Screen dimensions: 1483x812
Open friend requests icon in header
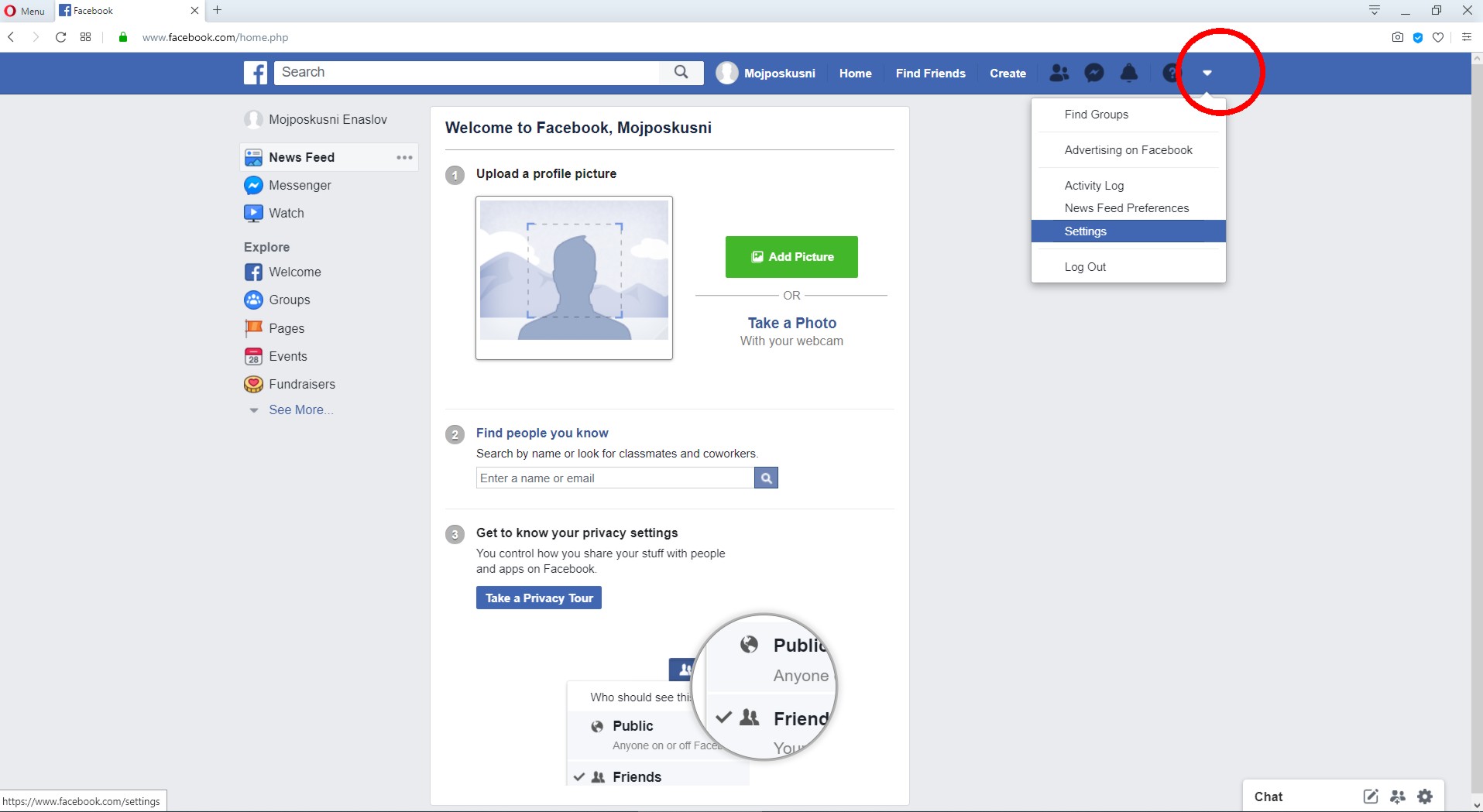(1059, 73)
